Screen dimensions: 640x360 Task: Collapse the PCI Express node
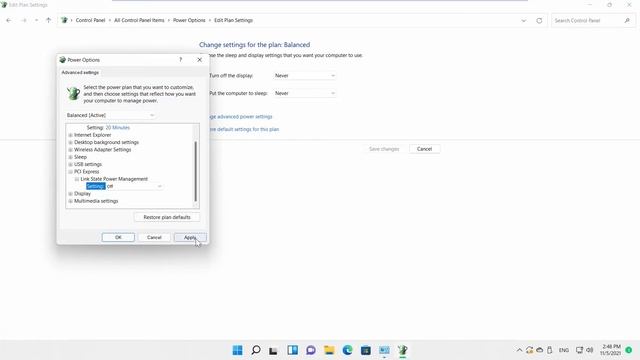coord(71,172)
